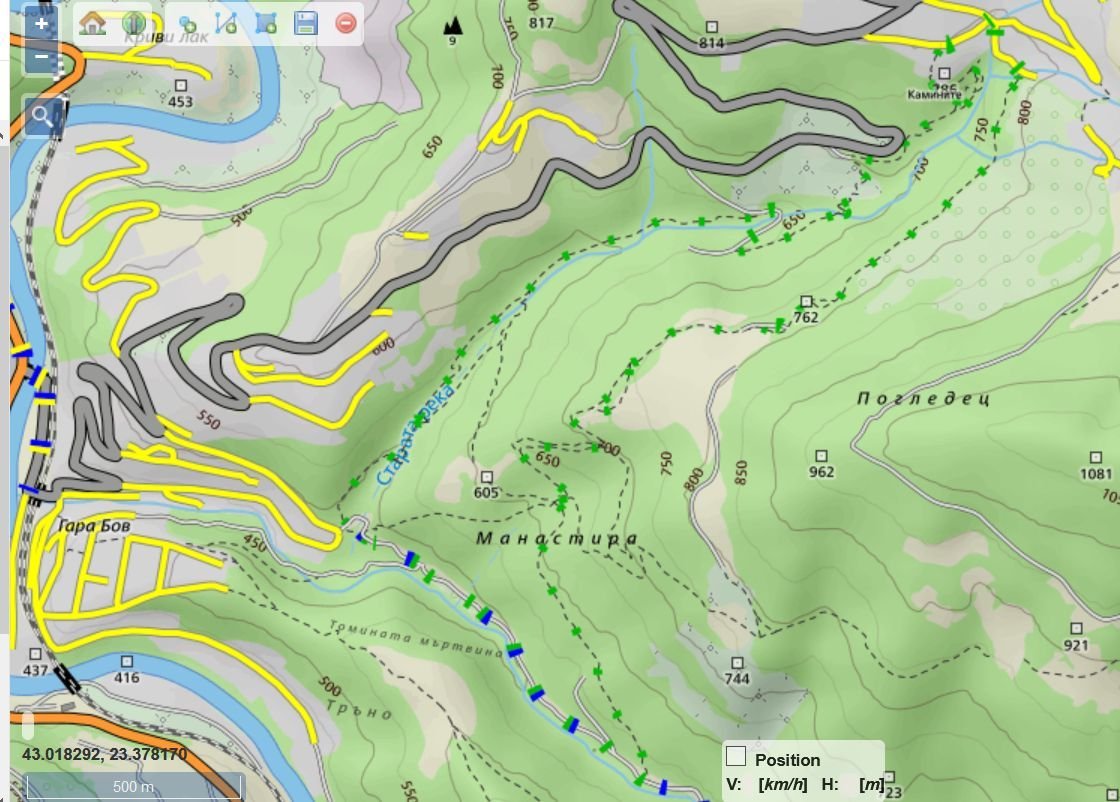
Task: Click the 962 elevation point marker
Action: 821,456
